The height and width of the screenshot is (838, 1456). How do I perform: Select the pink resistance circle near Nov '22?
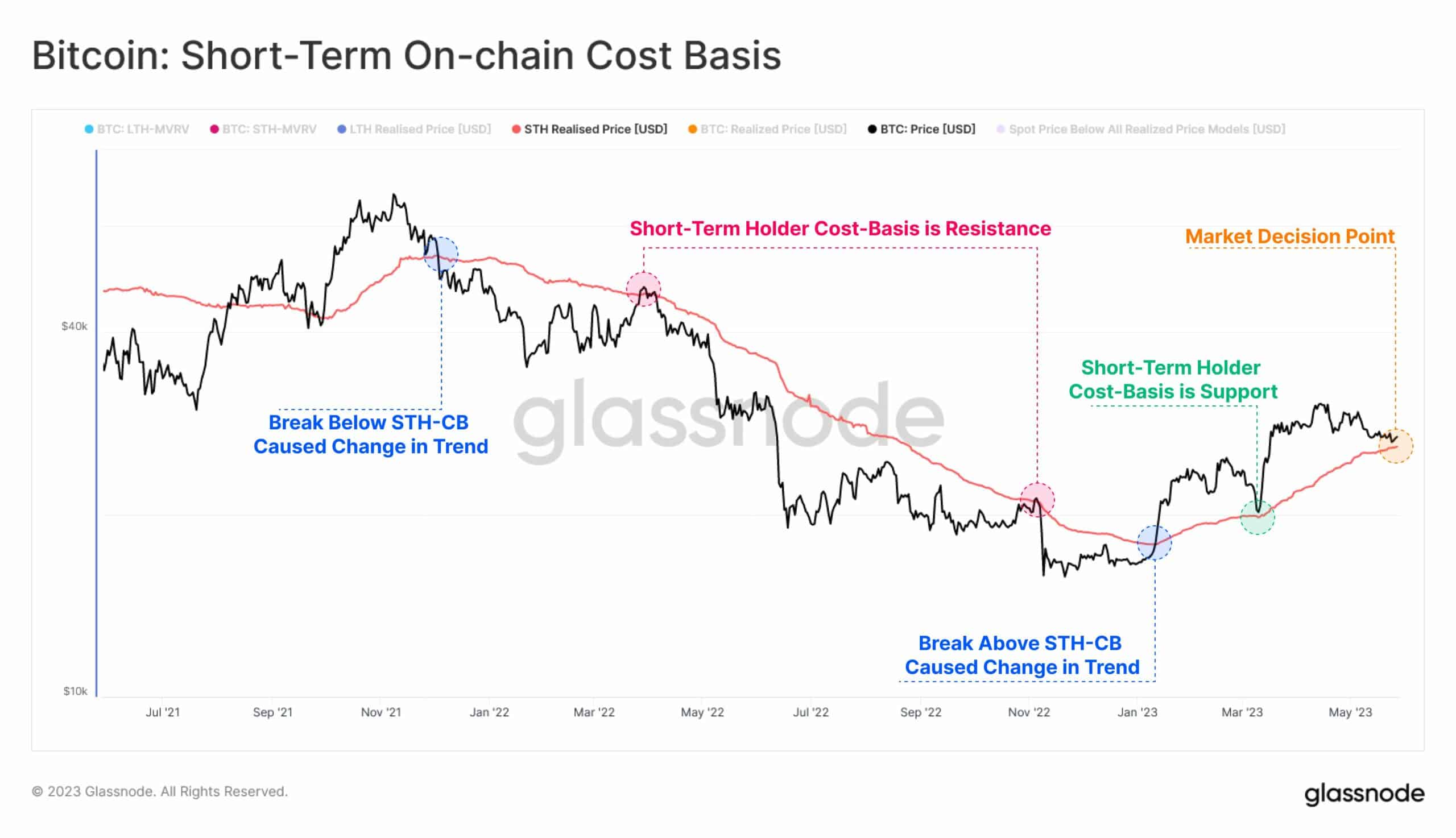coord(1037,500)
